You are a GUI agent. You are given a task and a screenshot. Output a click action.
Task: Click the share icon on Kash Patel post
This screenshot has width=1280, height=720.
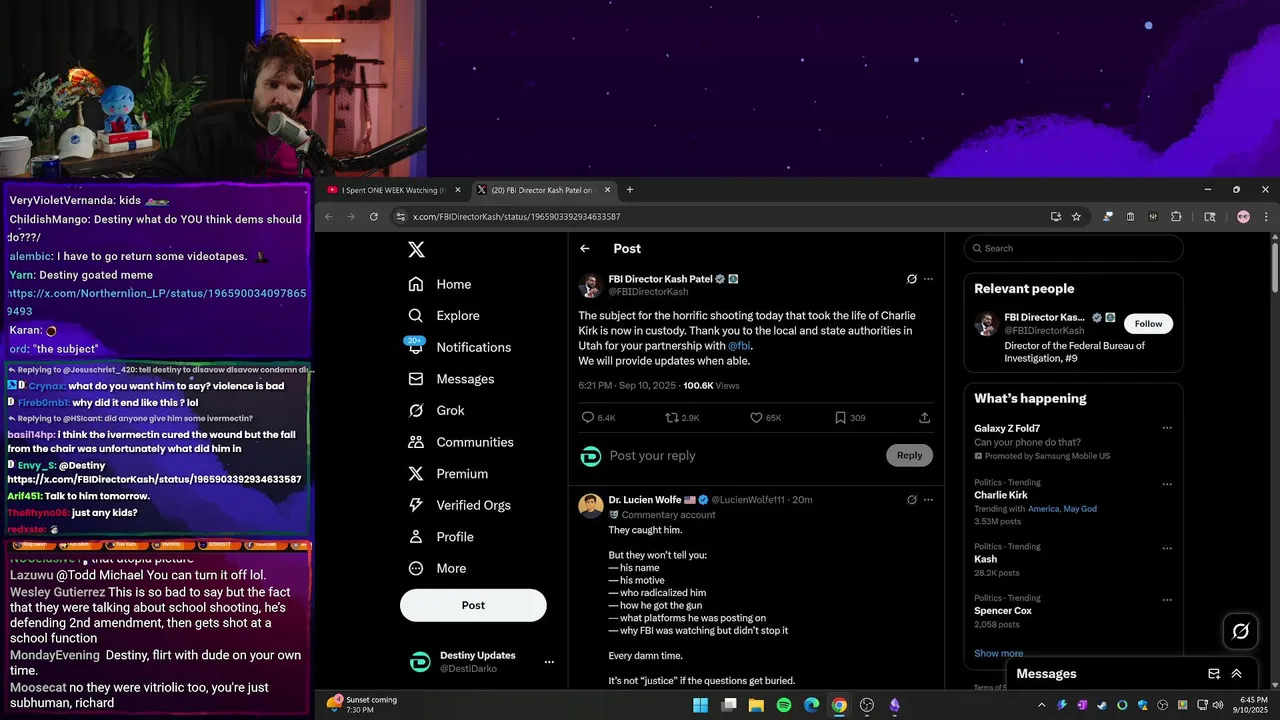pos(924,417)
